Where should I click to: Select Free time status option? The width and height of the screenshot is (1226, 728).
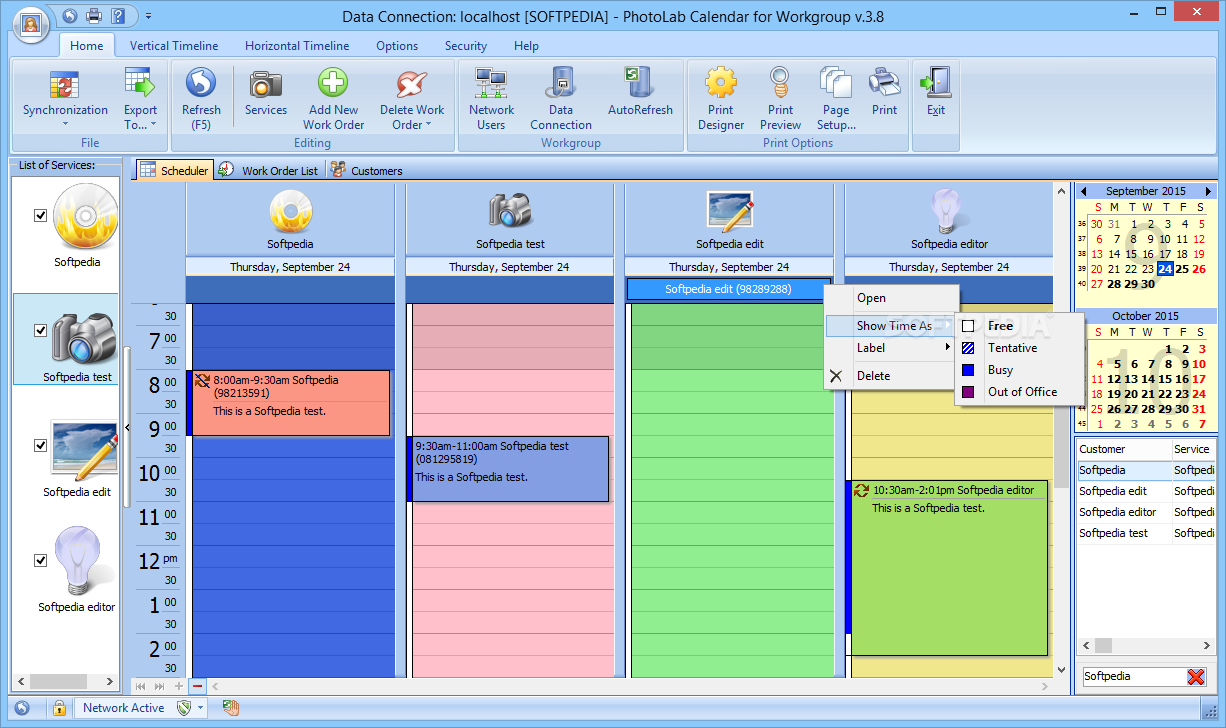1020,326
